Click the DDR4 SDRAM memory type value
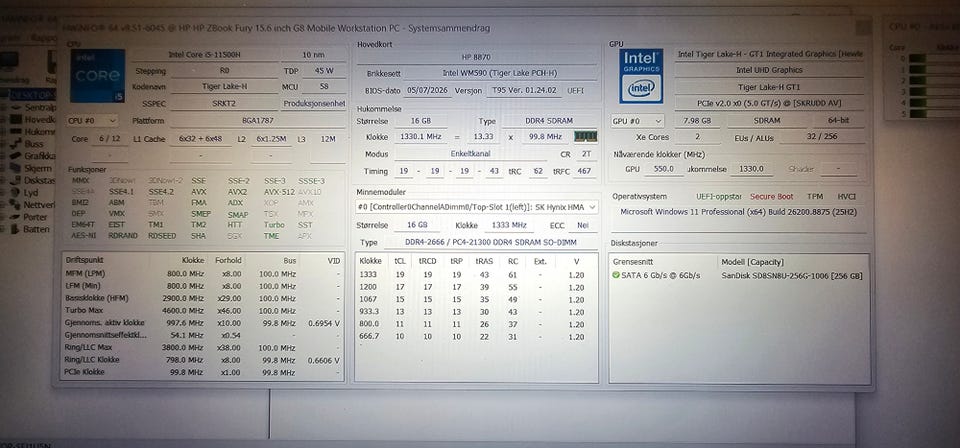This screenshot has width=960, height=448. pyautogui.click(x=549, y=121)
